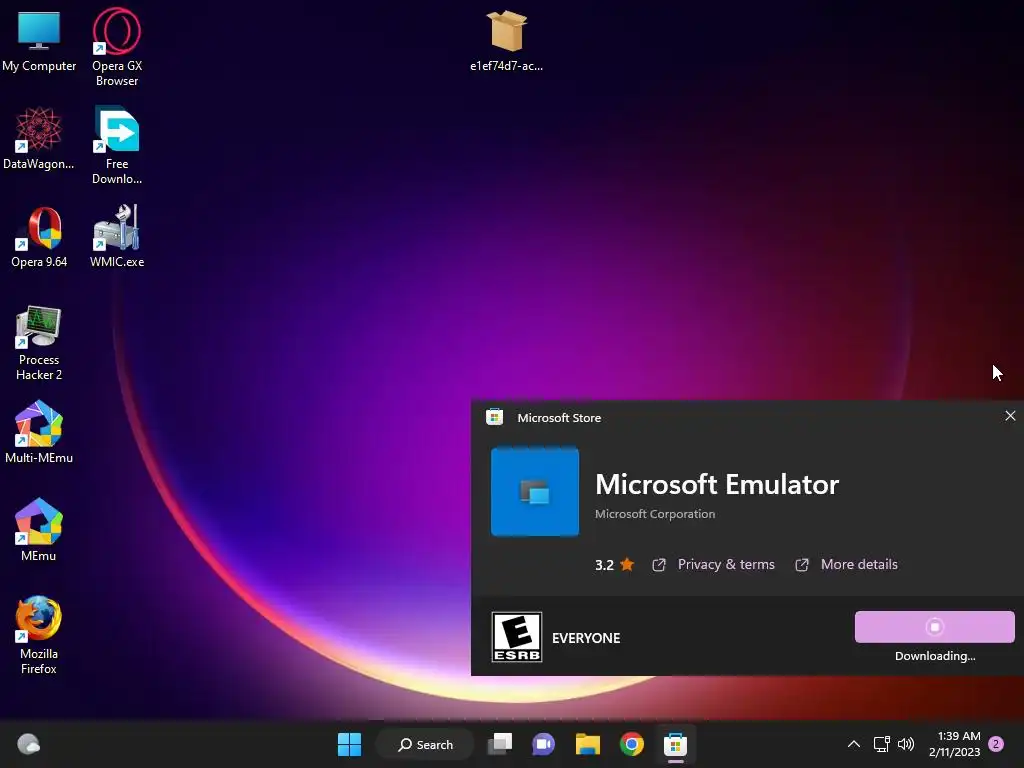The height and width of the screenshot is (768, 1024).
Task: Click the Microsoft Emulator app thumbnail
Action: [x=535, y=492]
